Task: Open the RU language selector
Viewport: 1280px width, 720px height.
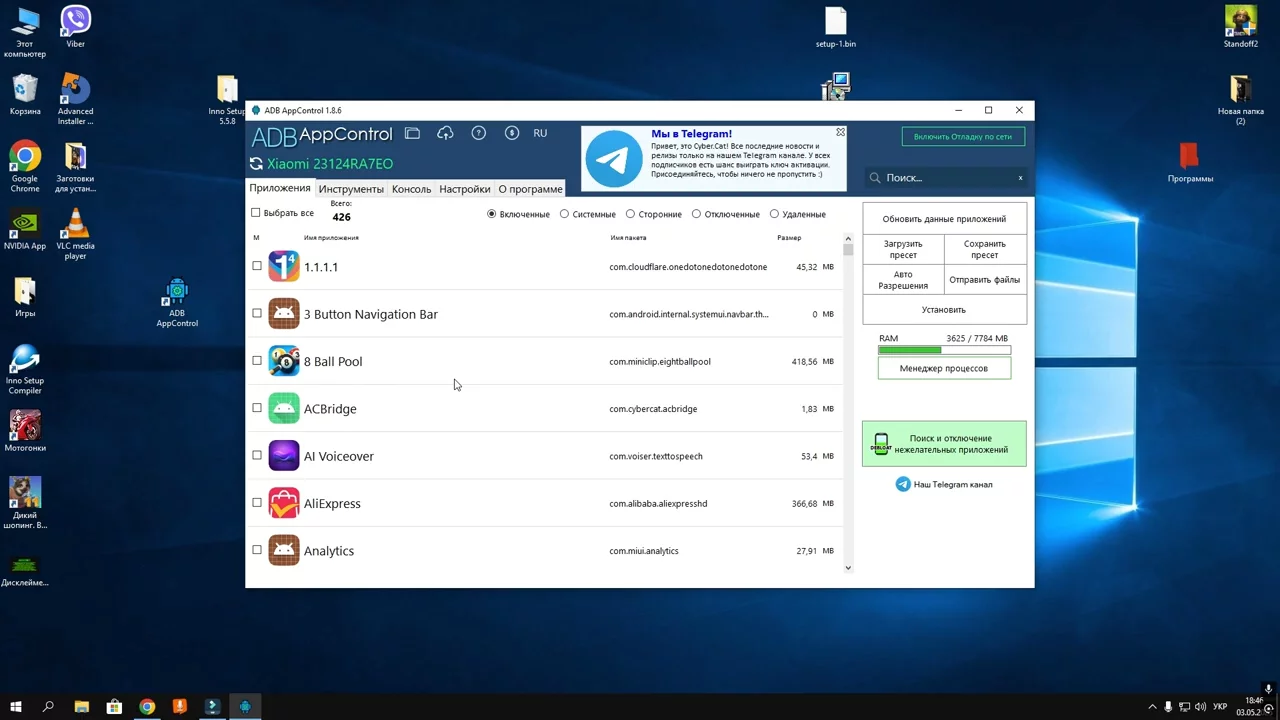Action: [x=540, y=133]
